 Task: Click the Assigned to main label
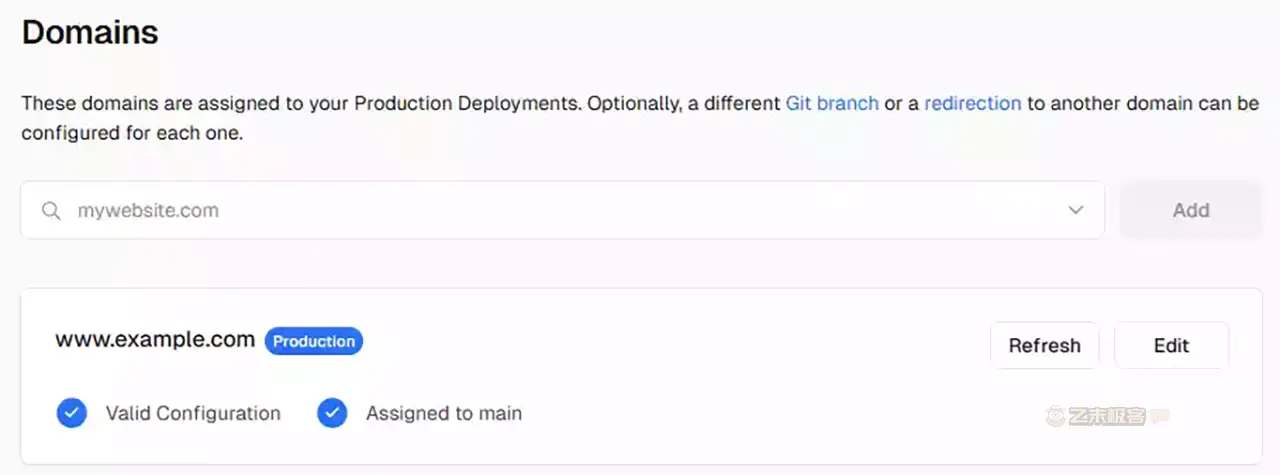tap(444, 413)
